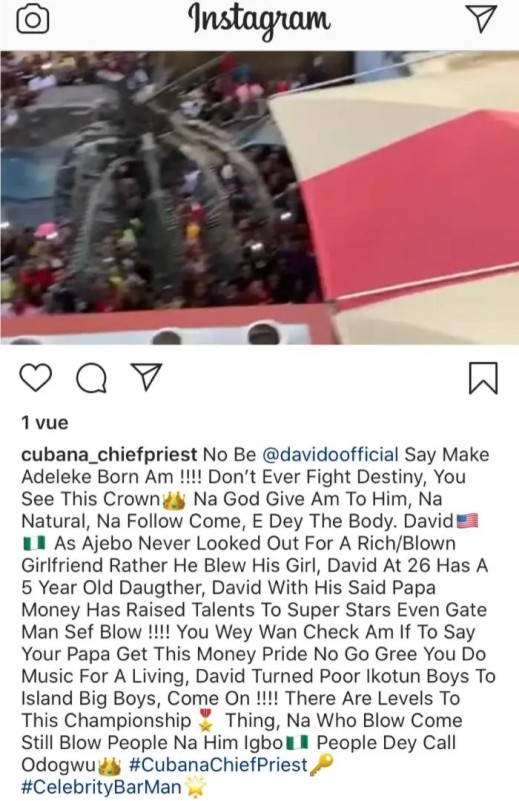Like the post with heart icon
The height and width of the screenshot is (801, 519).
pyautogui.click(x=36, y=378)
